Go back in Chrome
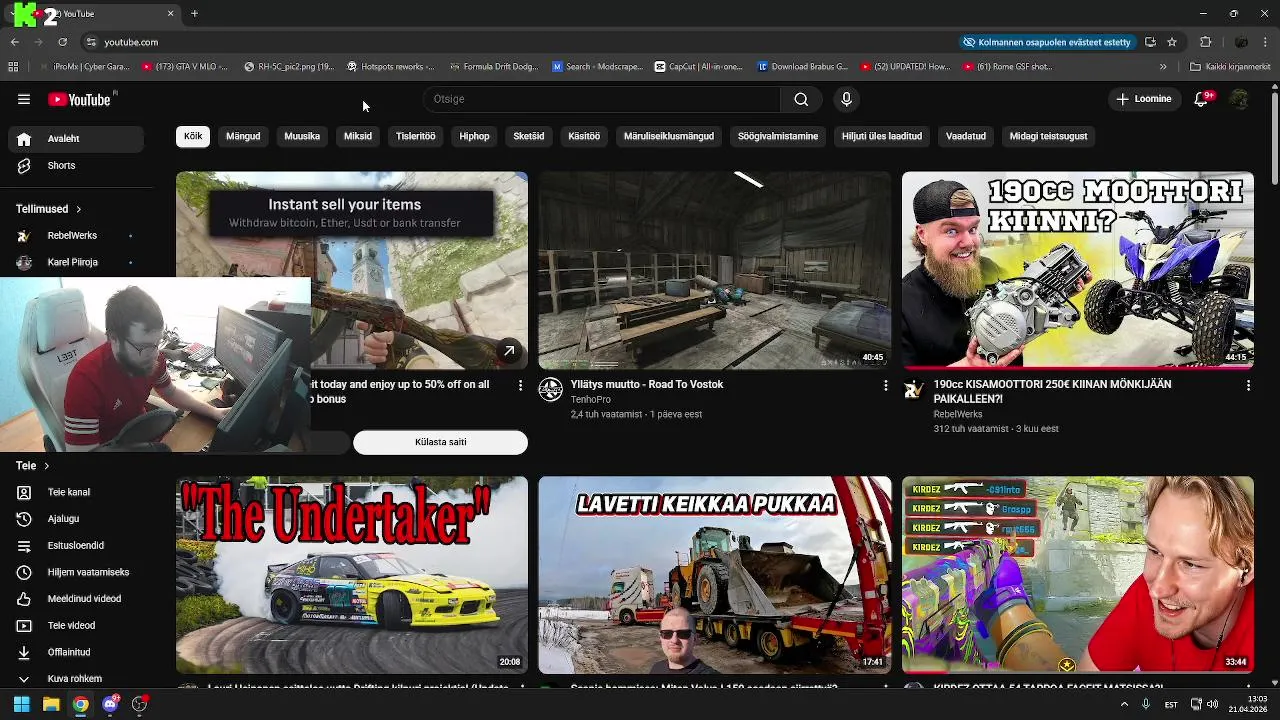The image size is (1280, 720). (14, 42)
